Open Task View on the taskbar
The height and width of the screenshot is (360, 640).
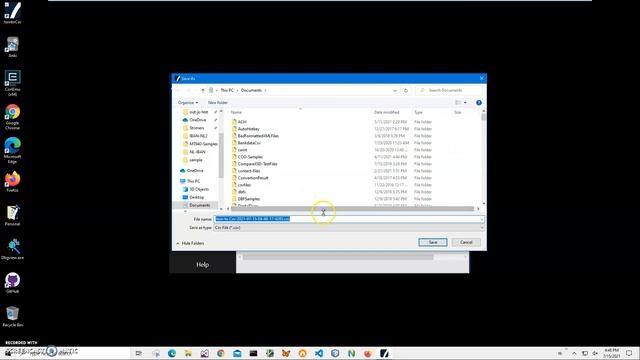[x=139, y=353]
